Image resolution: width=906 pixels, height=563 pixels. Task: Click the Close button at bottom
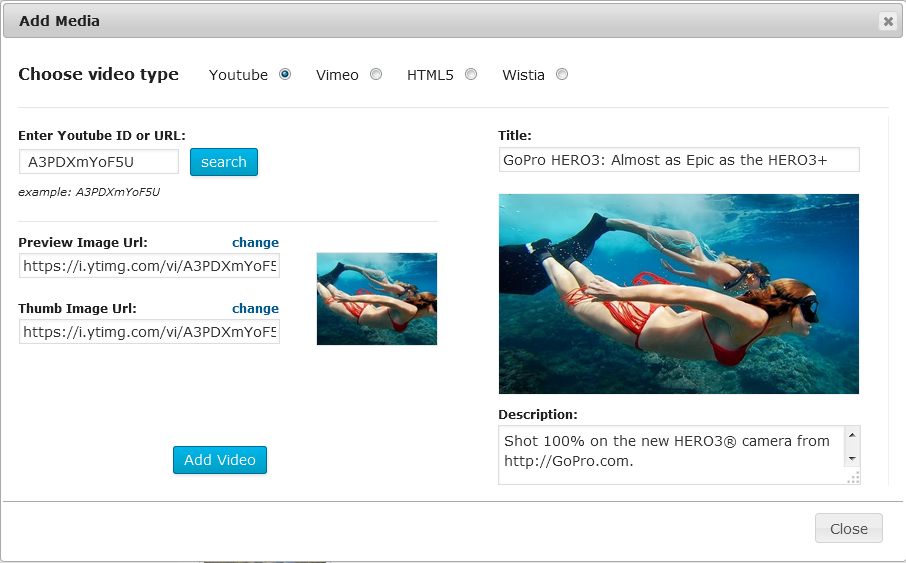[x=849, y=528]
